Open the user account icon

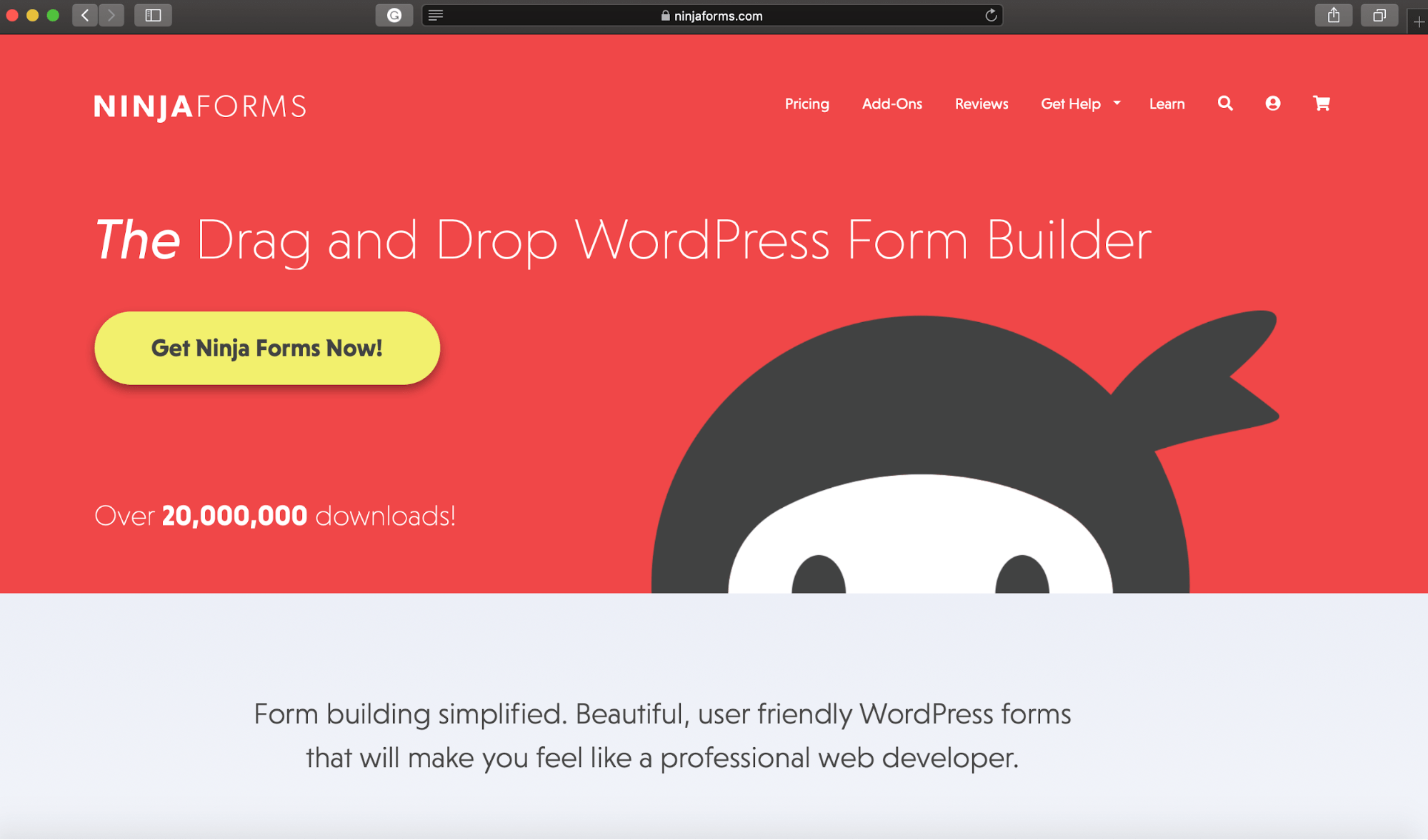[x=1273, y=104]
